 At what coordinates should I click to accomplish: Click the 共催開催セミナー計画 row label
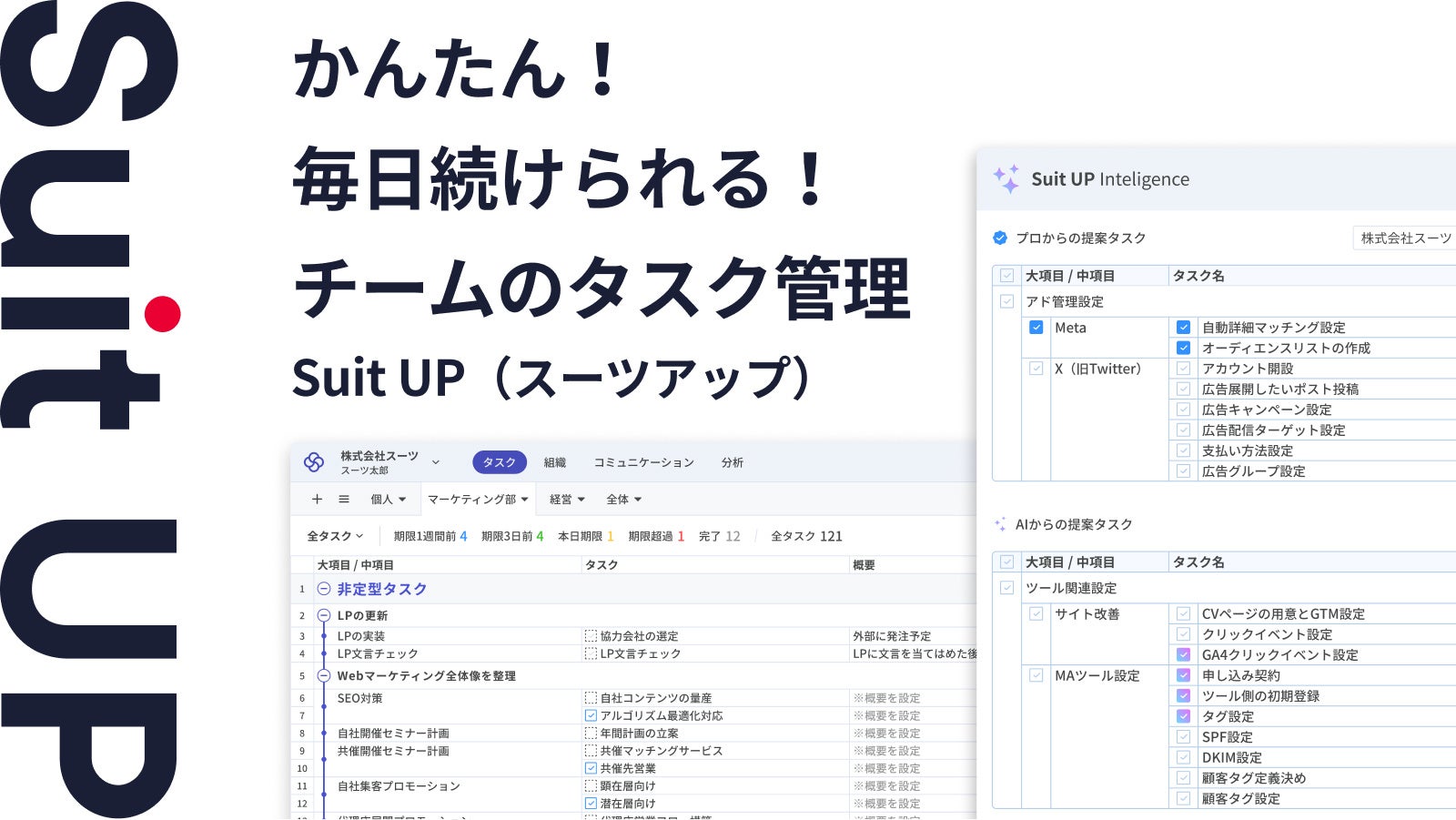(x=393, y=751)
